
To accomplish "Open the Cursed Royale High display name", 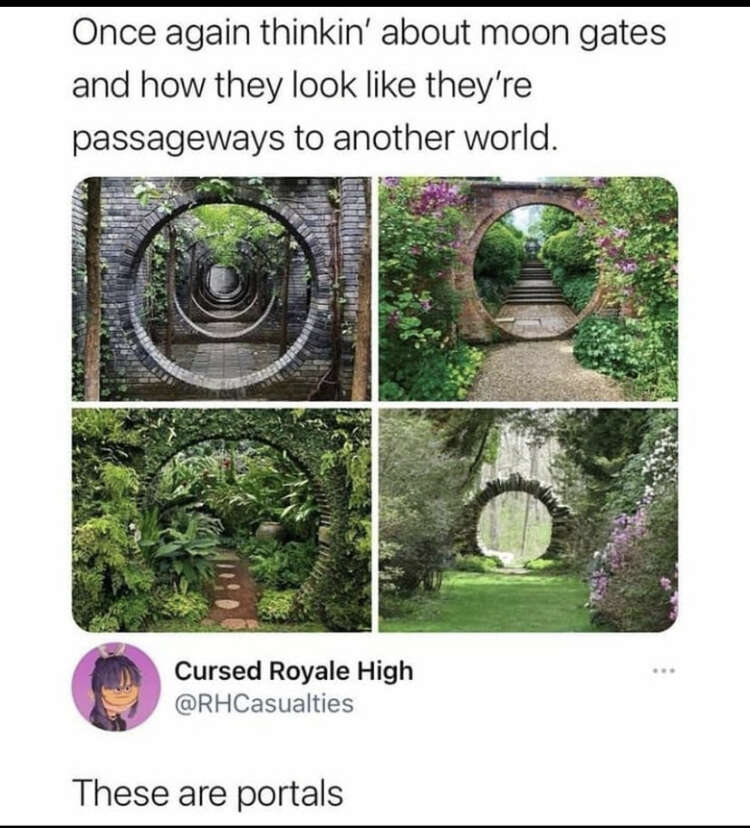I will click(294, 671).
